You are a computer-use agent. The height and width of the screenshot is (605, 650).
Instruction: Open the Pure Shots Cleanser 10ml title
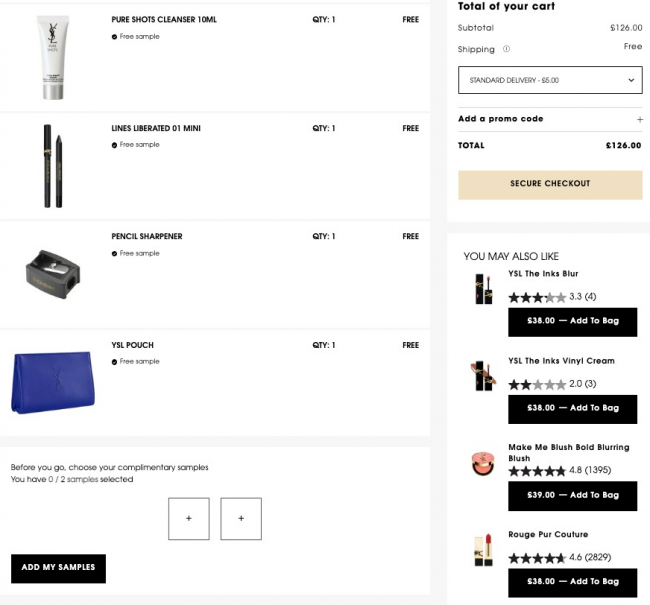163,20
